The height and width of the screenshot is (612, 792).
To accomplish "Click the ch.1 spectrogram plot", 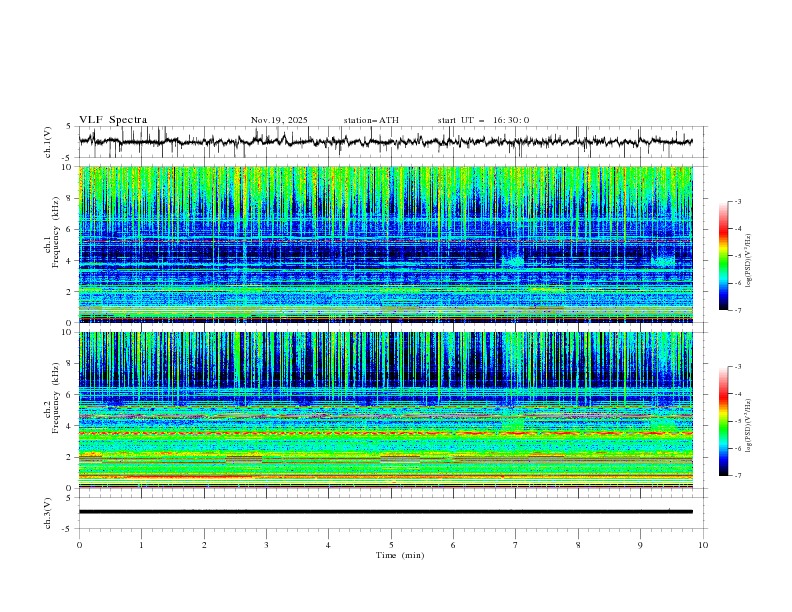I will (x=386, y=244).
